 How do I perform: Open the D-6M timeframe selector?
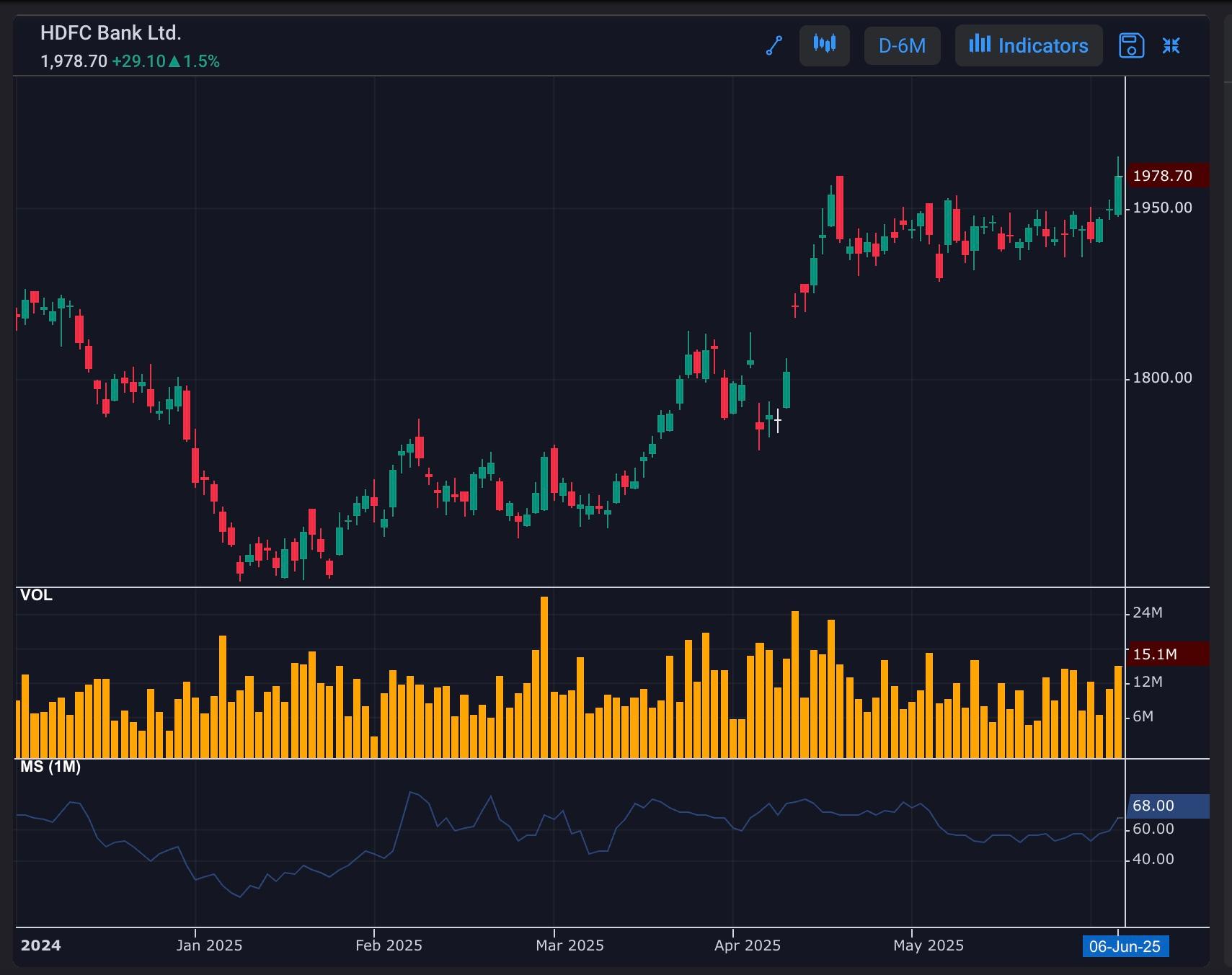(902, 46)
